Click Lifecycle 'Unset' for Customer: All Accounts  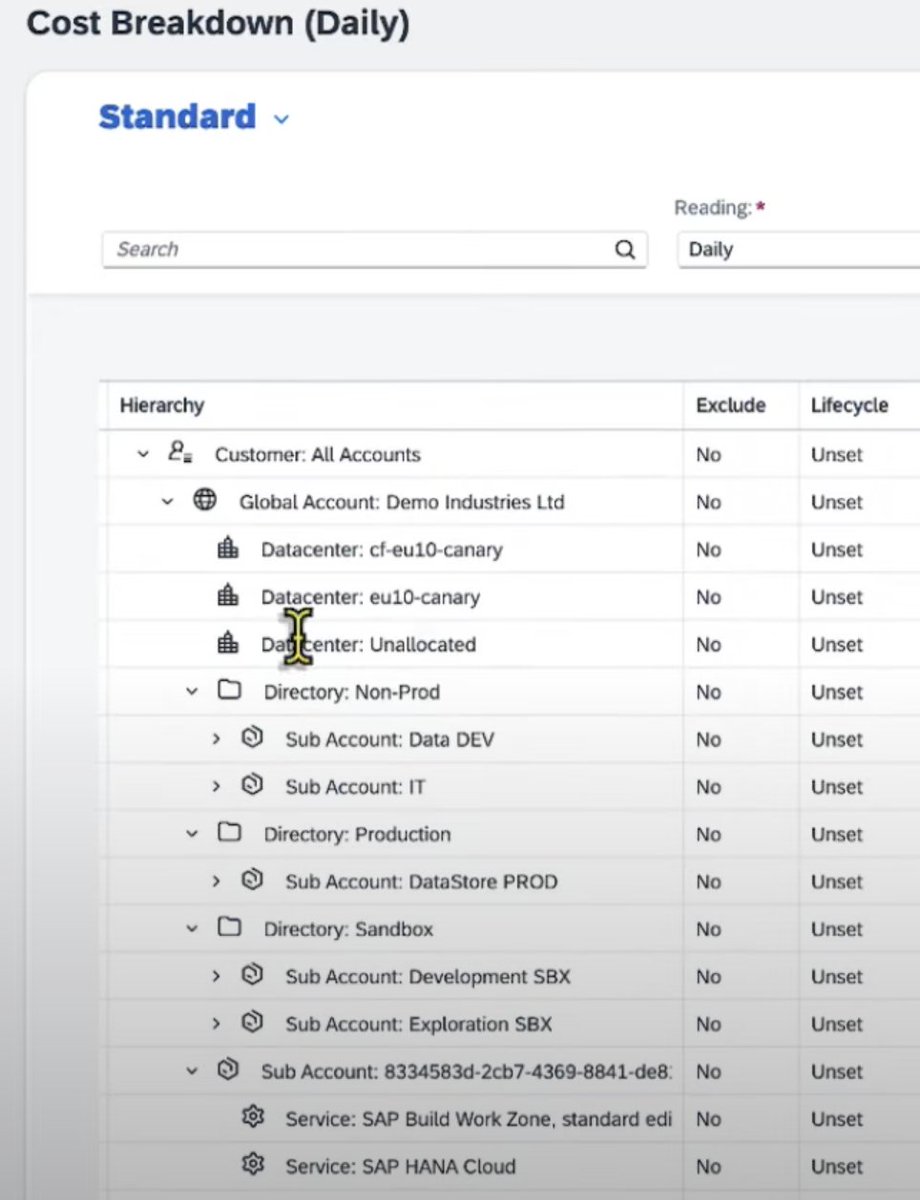click(x=837, y=455)
